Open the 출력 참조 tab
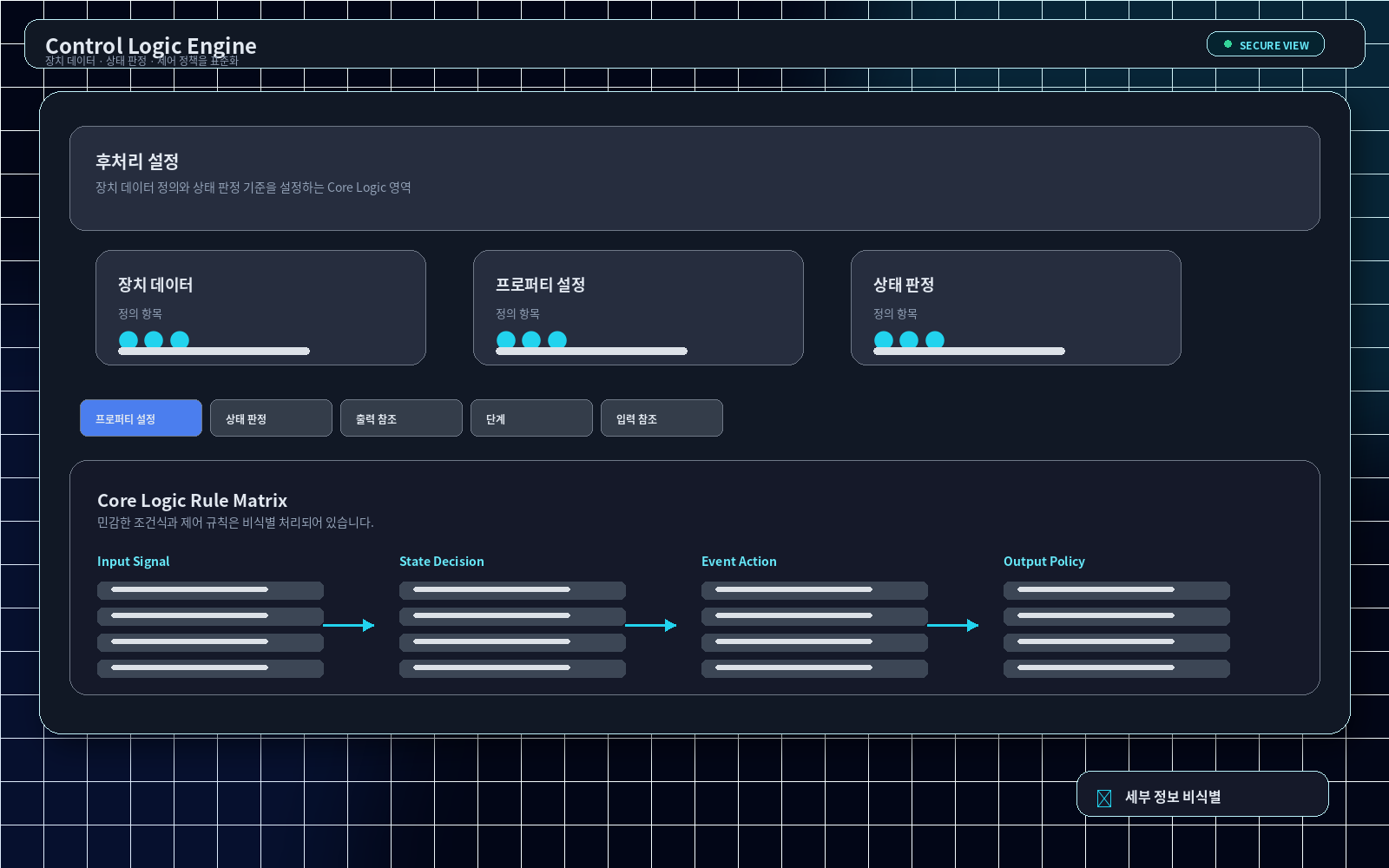The image size is (1389, 868). pos(401,418)
